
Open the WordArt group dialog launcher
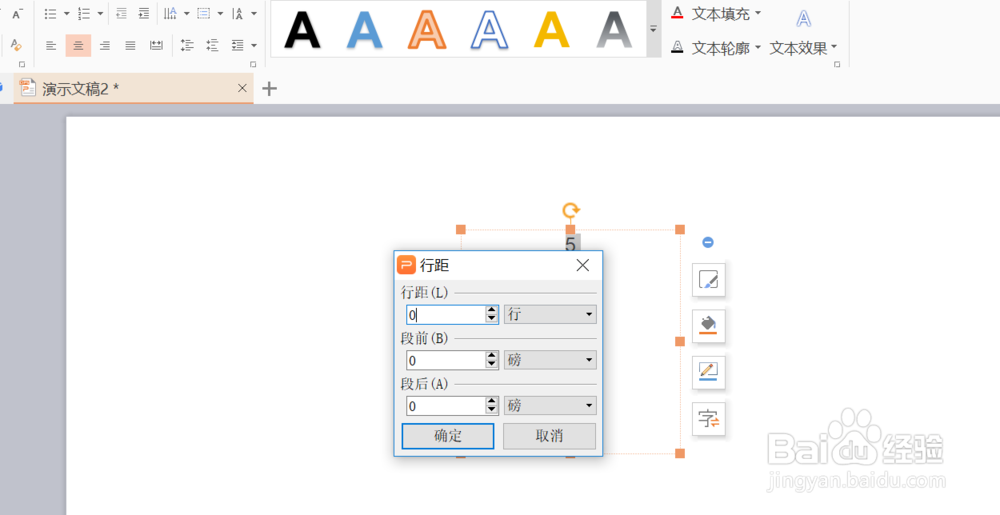coord(837,64)
